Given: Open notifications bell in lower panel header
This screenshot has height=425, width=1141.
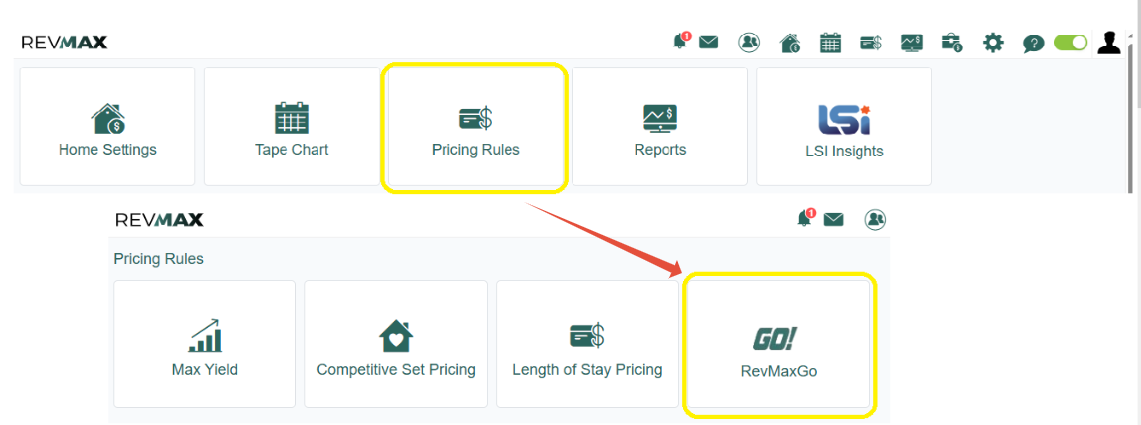Looking at the screenshot, I should pyautogui.click(x=806, y=218).
